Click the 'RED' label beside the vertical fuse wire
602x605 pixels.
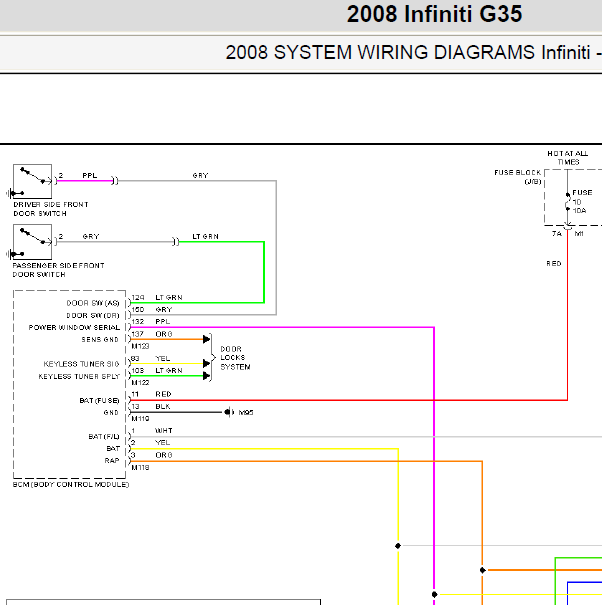[554, 264]
